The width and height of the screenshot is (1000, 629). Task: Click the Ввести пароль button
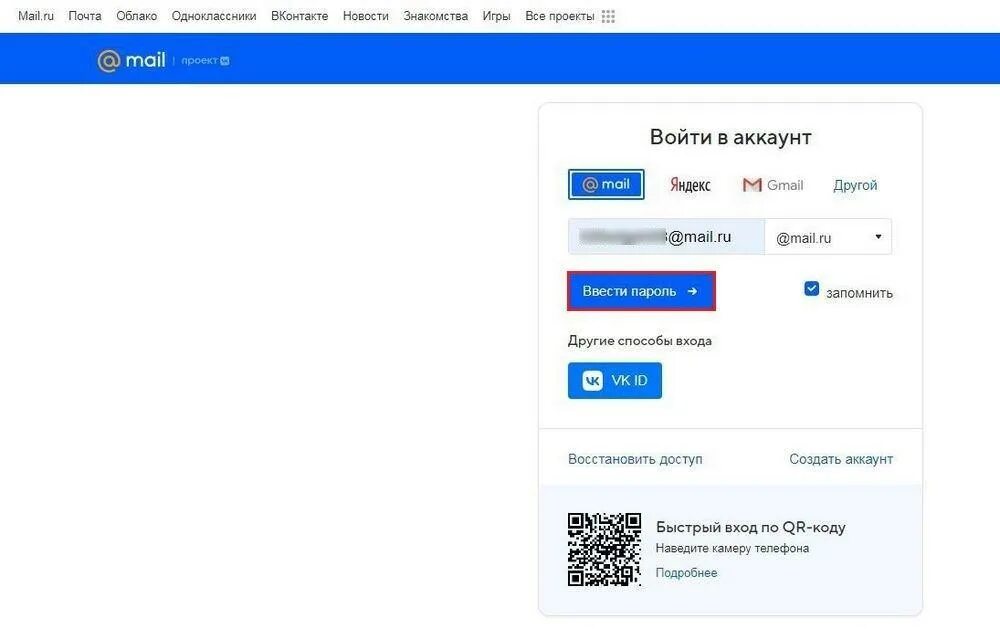click(x=641, y=291)
